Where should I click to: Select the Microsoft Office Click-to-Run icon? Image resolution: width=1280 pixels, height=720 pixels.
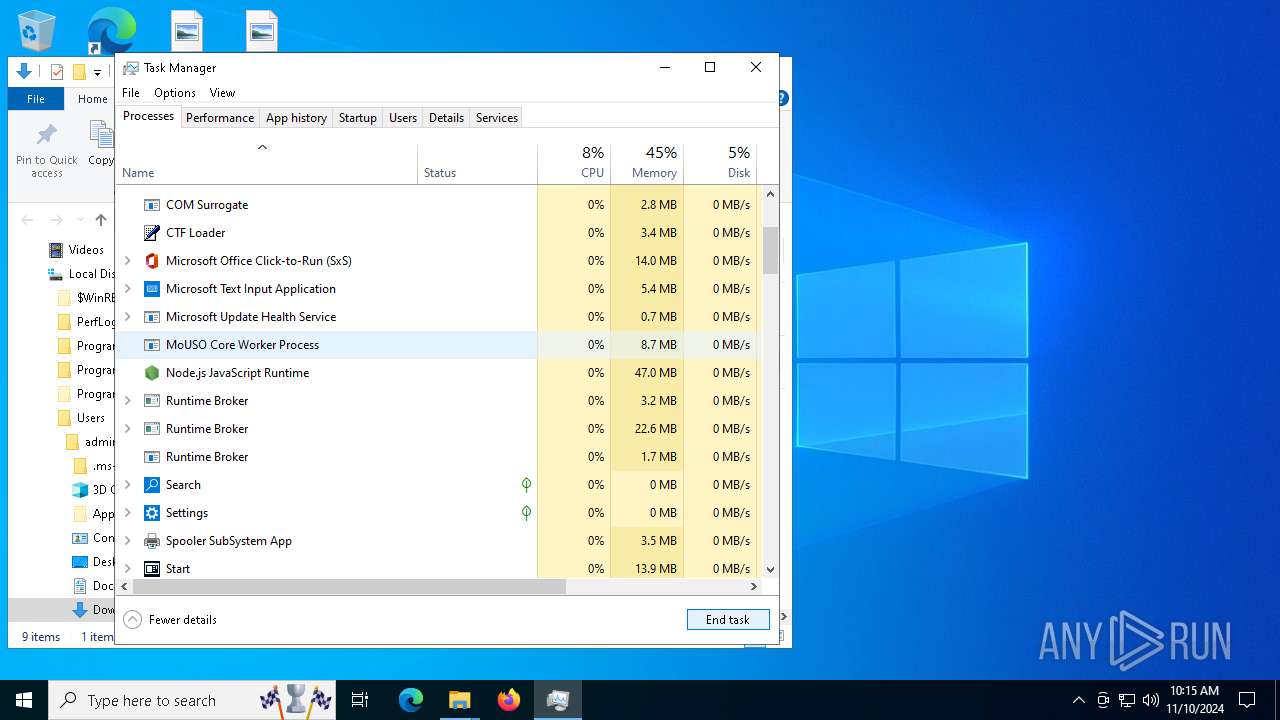pos(152,261)
